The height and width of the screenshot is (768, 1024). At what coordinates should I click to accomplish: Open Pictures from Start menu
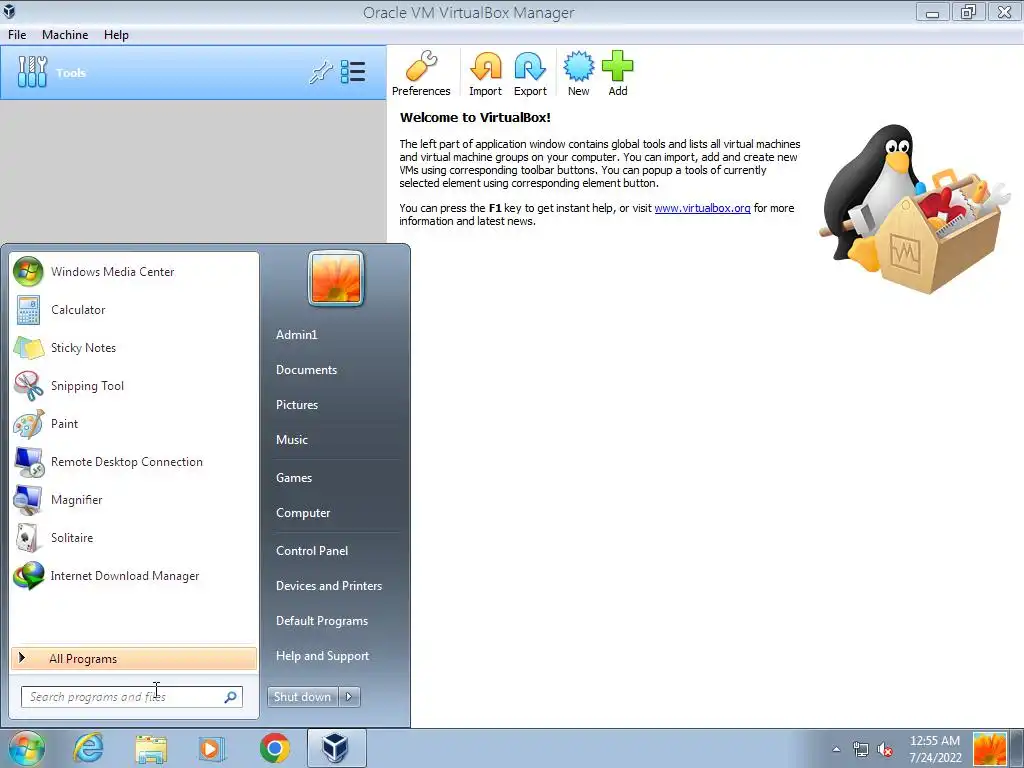click(297, 405)
